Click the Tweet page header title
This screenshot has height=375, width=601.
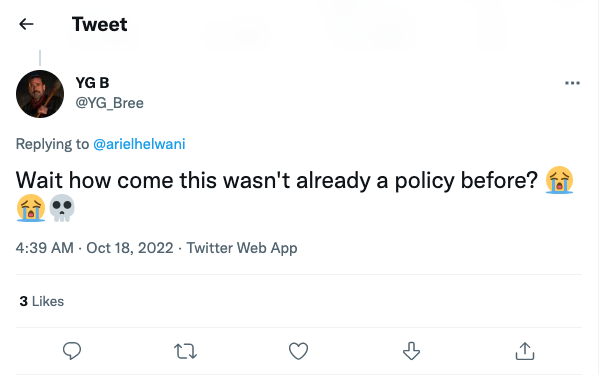tap(100, 25)
